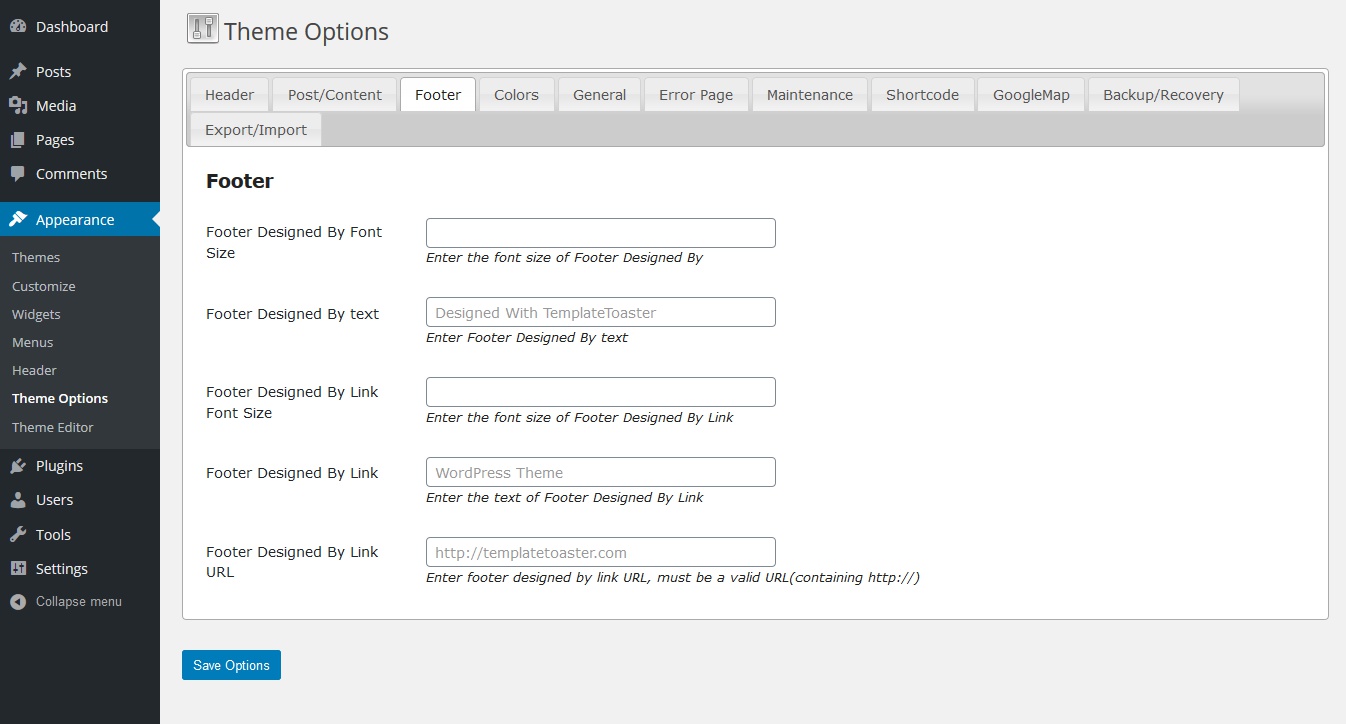Switch to the Export/Import tab
Viewport: 1346px width, 724px height.
tap(254, 129)
